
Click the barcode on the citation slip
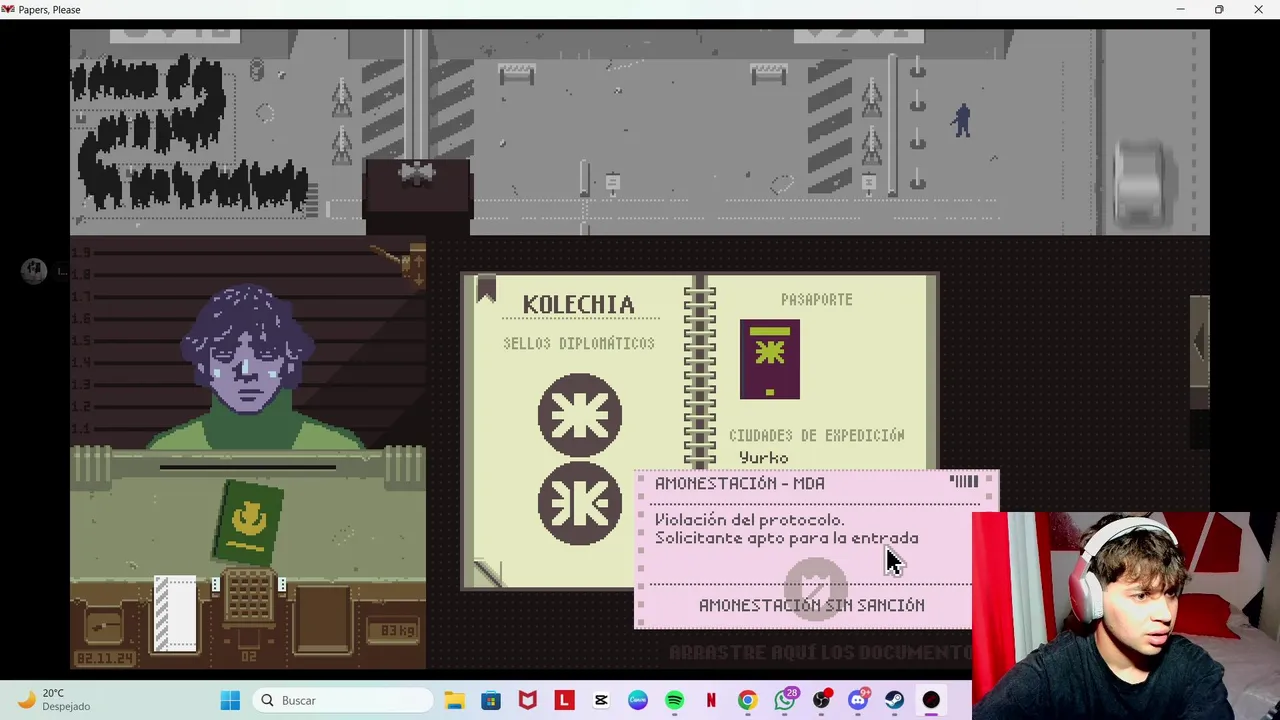point(964,483)
